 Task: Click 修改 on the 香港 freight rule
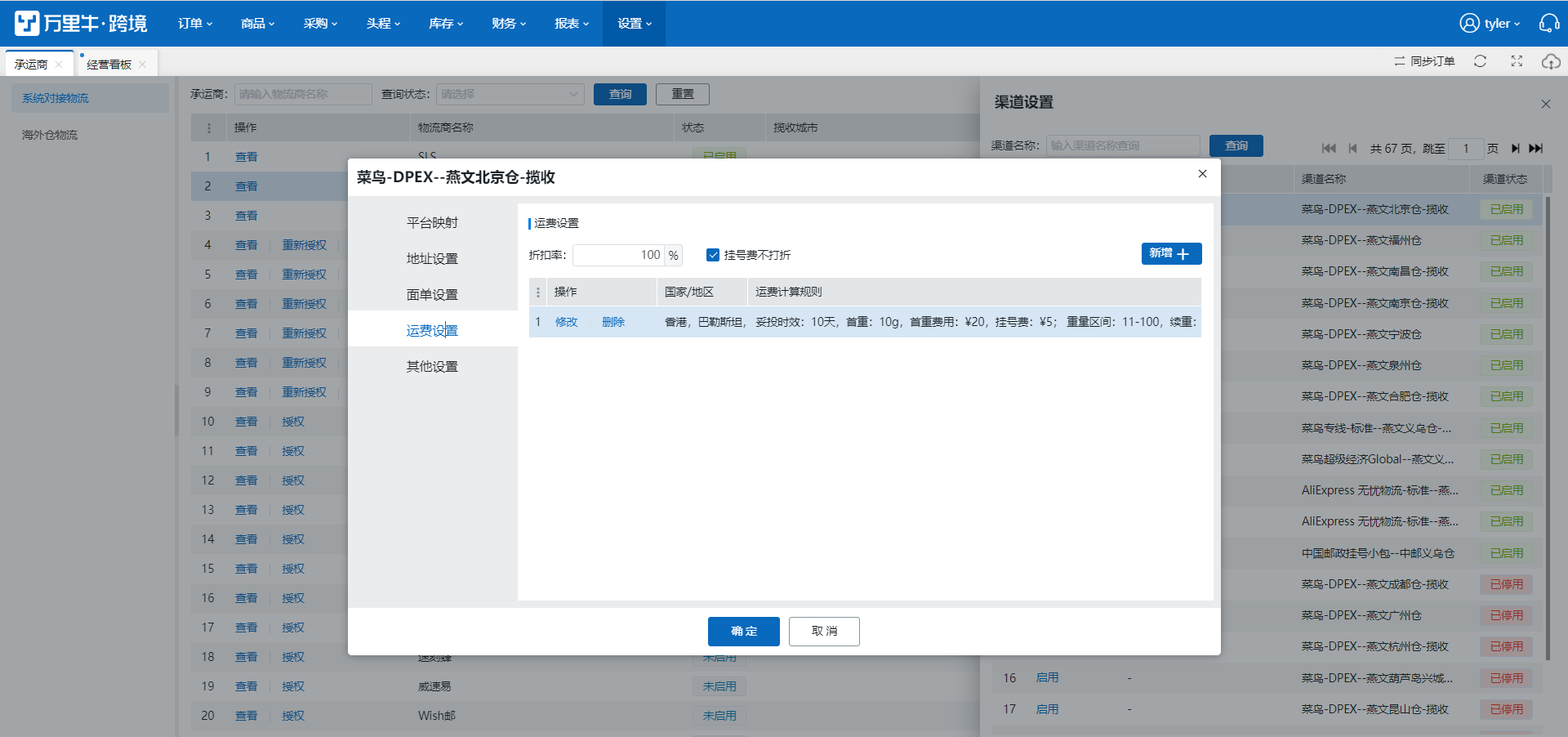(567, 322)
